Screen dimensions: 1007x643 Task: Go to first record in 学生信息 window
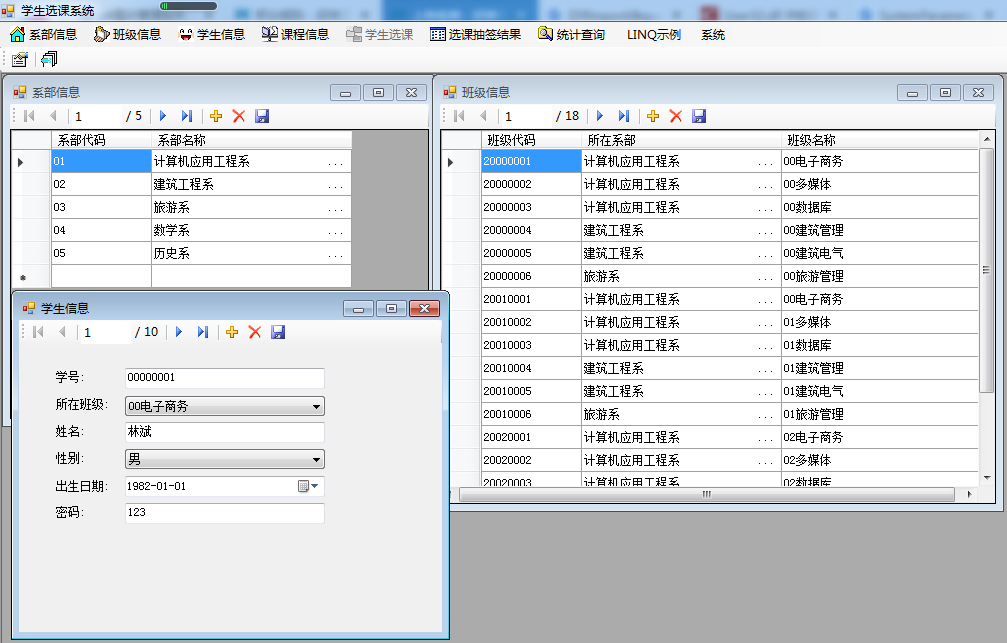pyautogui.click(x=39, y=332)
